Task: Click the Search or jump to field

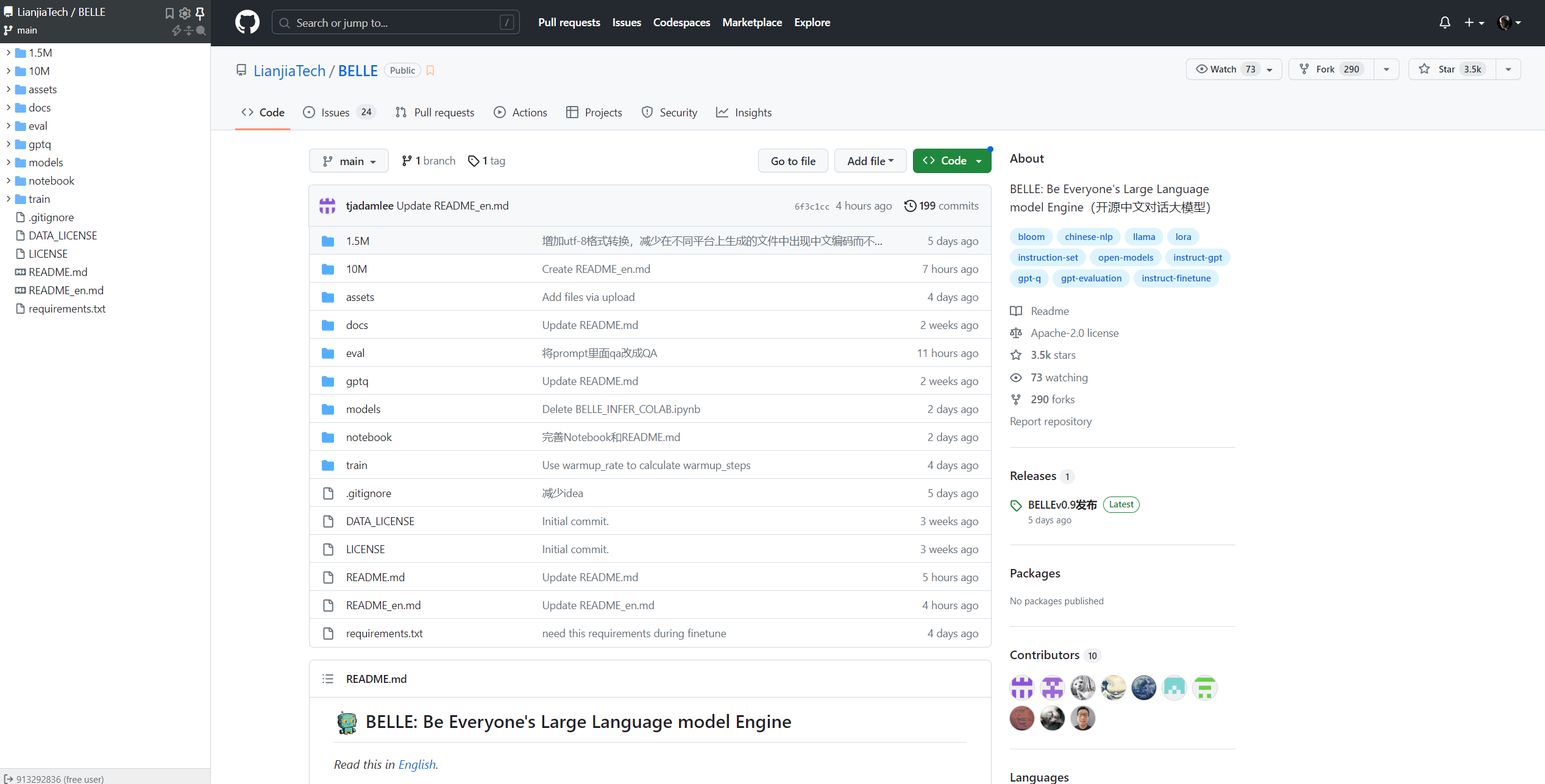Action: 396,23
